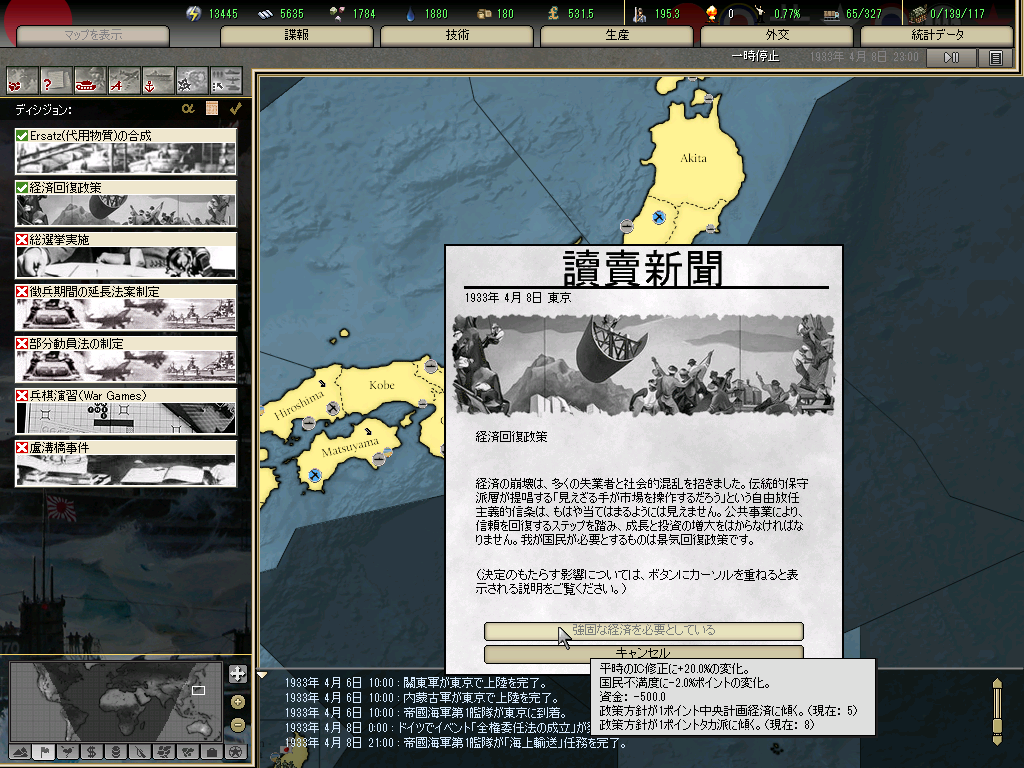This screenshot has height=768, width=1024.
Task: Switch to partisan map mode (rifle icon)
Action: pos(140,752)
